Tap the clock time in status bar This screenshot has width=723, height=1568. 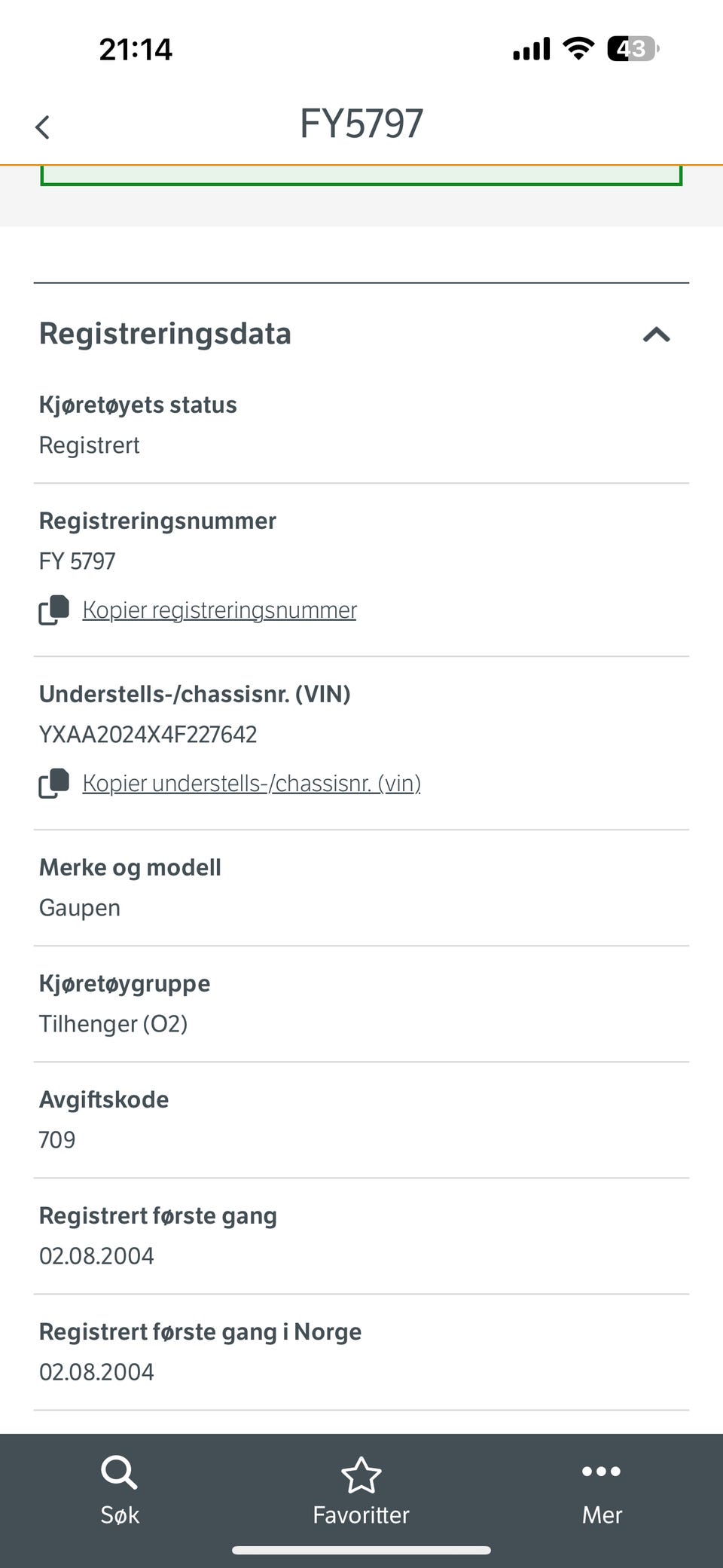coord(136,50)
